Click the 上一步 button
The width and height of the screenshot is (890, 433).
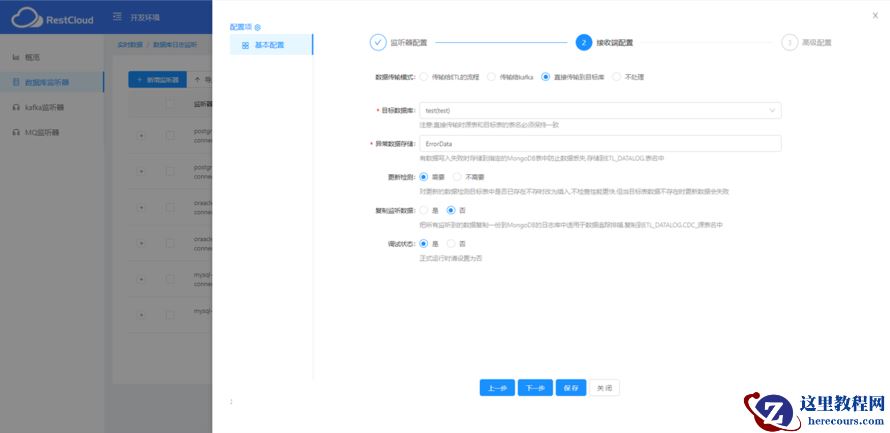click(x=497, y=388)
